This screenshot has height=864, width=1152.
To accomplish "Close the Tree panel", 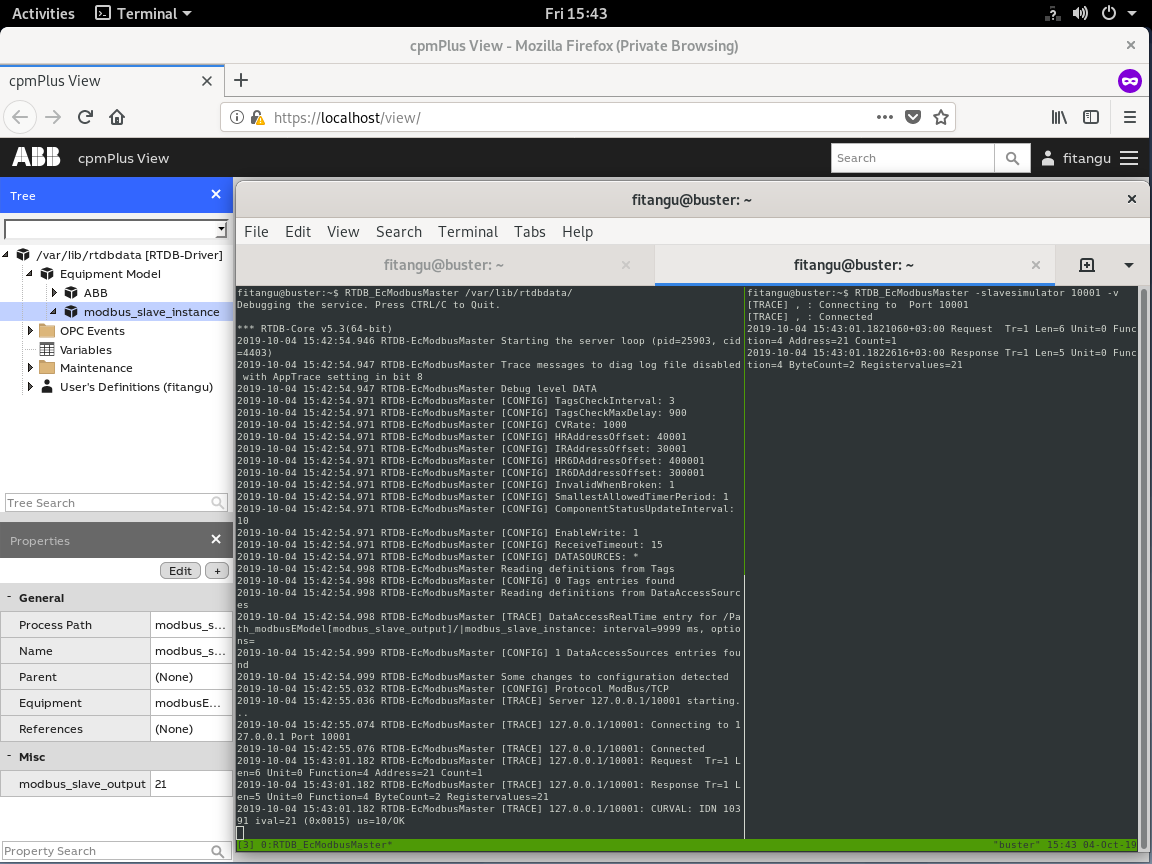I will pyautogui.click(x=216, y=195).
